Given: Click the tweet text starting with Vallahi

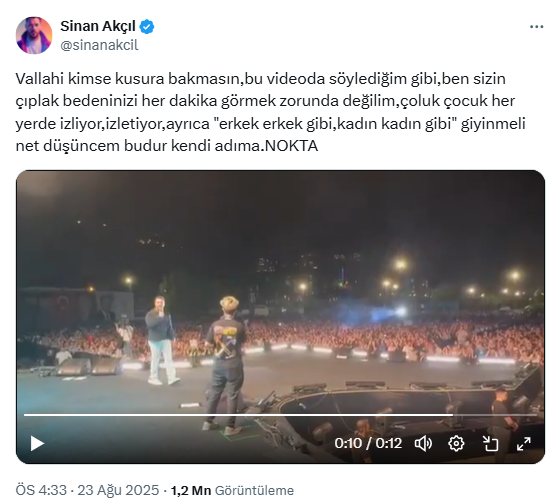Looking at the screenshot, I should [x=271, y=112].
